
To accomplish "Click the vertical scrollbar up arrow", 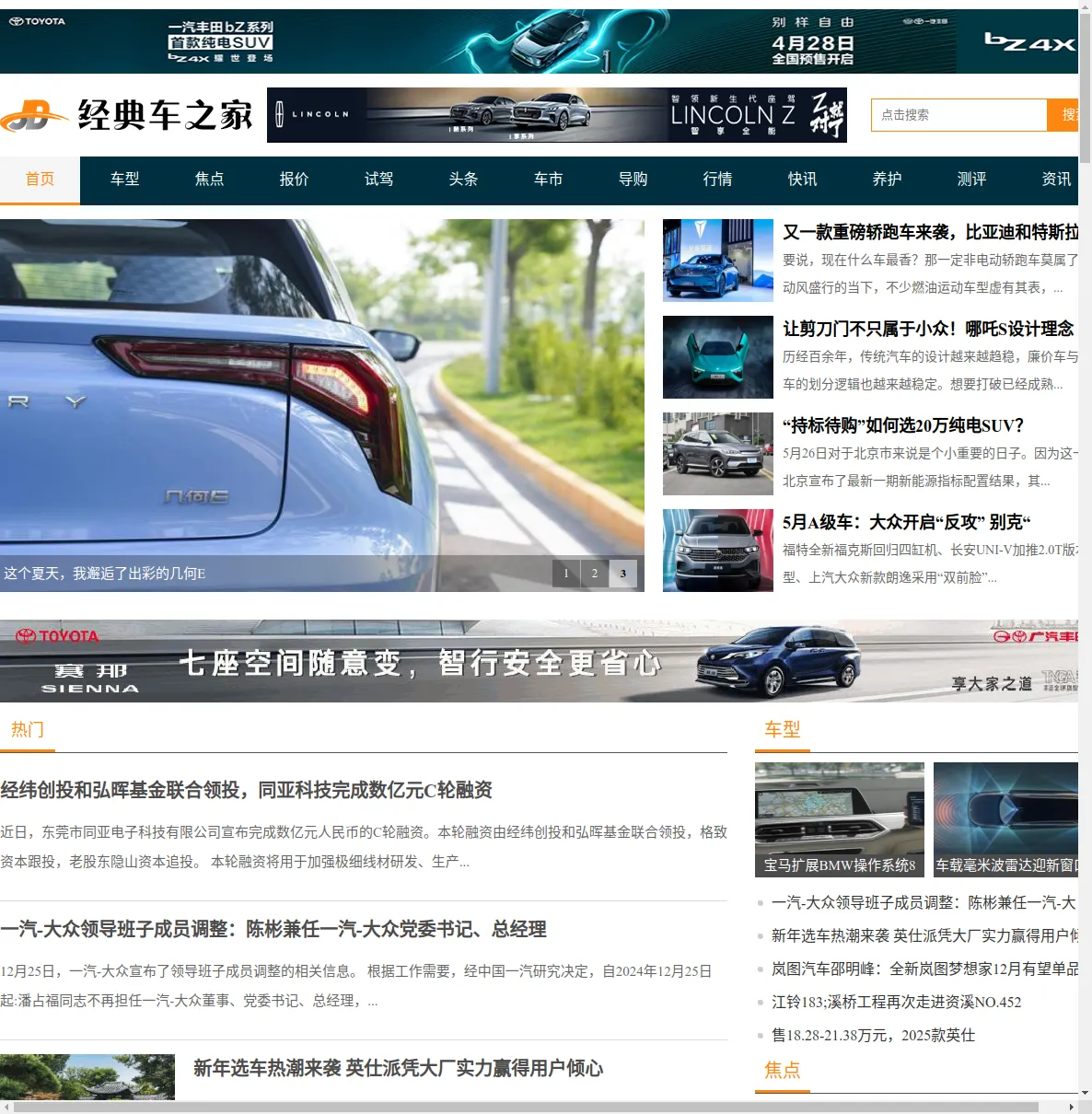I will 1085,6.
